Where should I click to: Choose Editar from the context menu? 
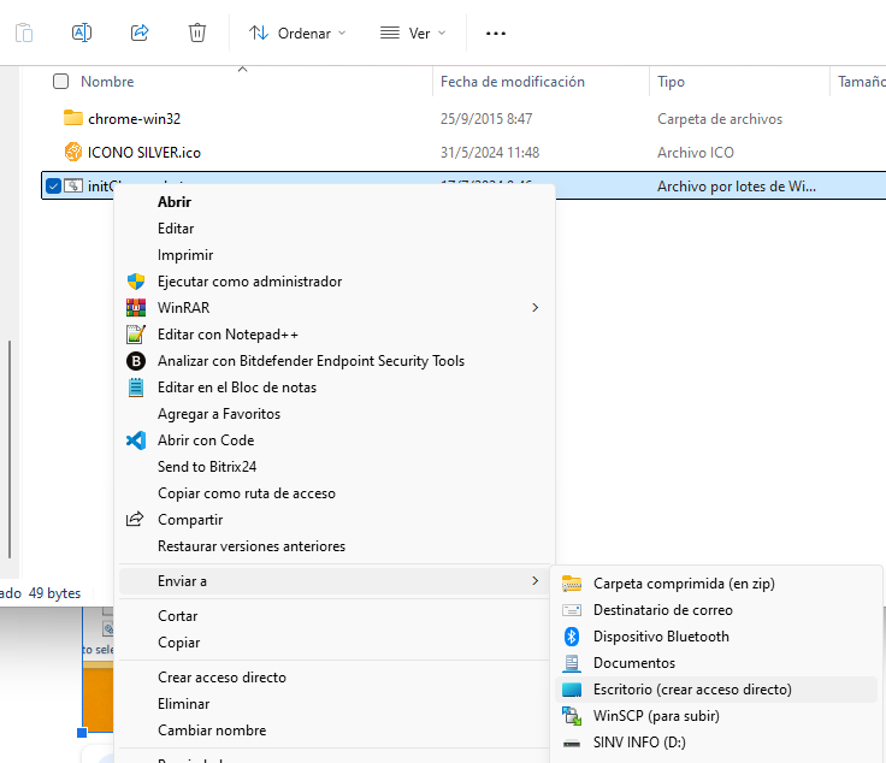176,228
